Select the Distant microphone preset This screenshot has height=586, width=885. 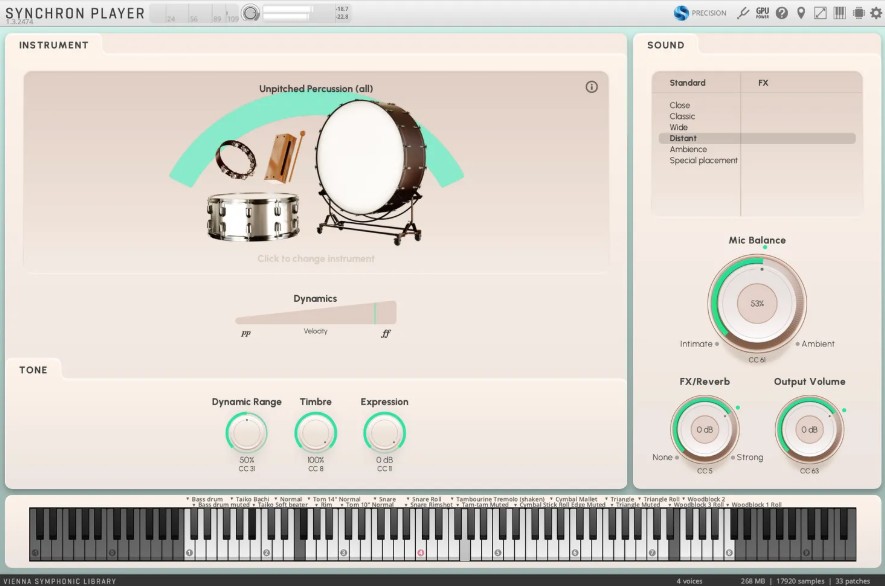coord(684,138)
